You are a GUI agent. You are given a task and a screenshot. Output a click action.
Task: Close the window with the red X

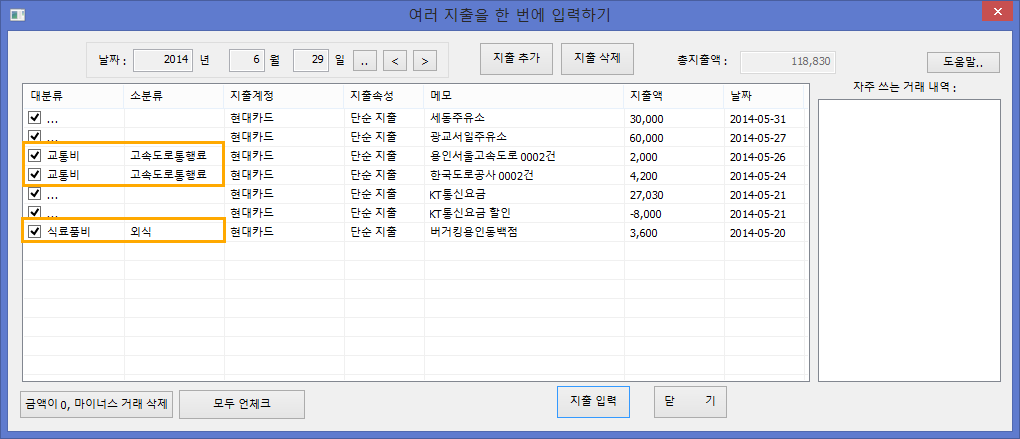click(995, 14)
